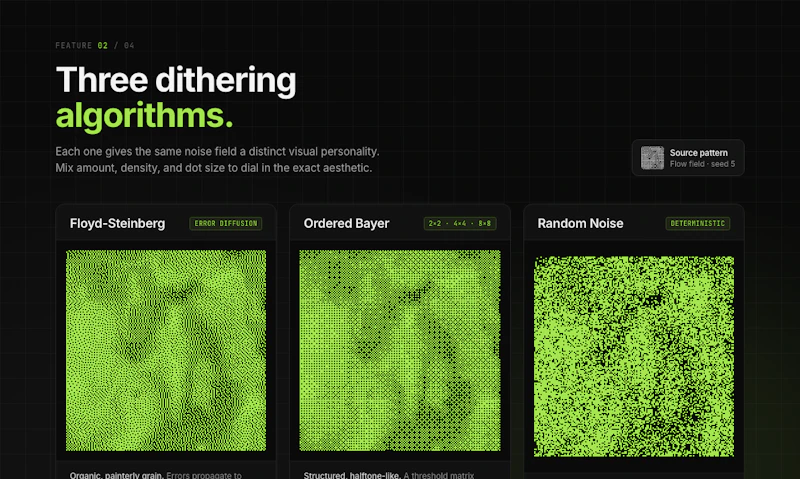Click the DETERMINISTIC badge

[697, 223]
